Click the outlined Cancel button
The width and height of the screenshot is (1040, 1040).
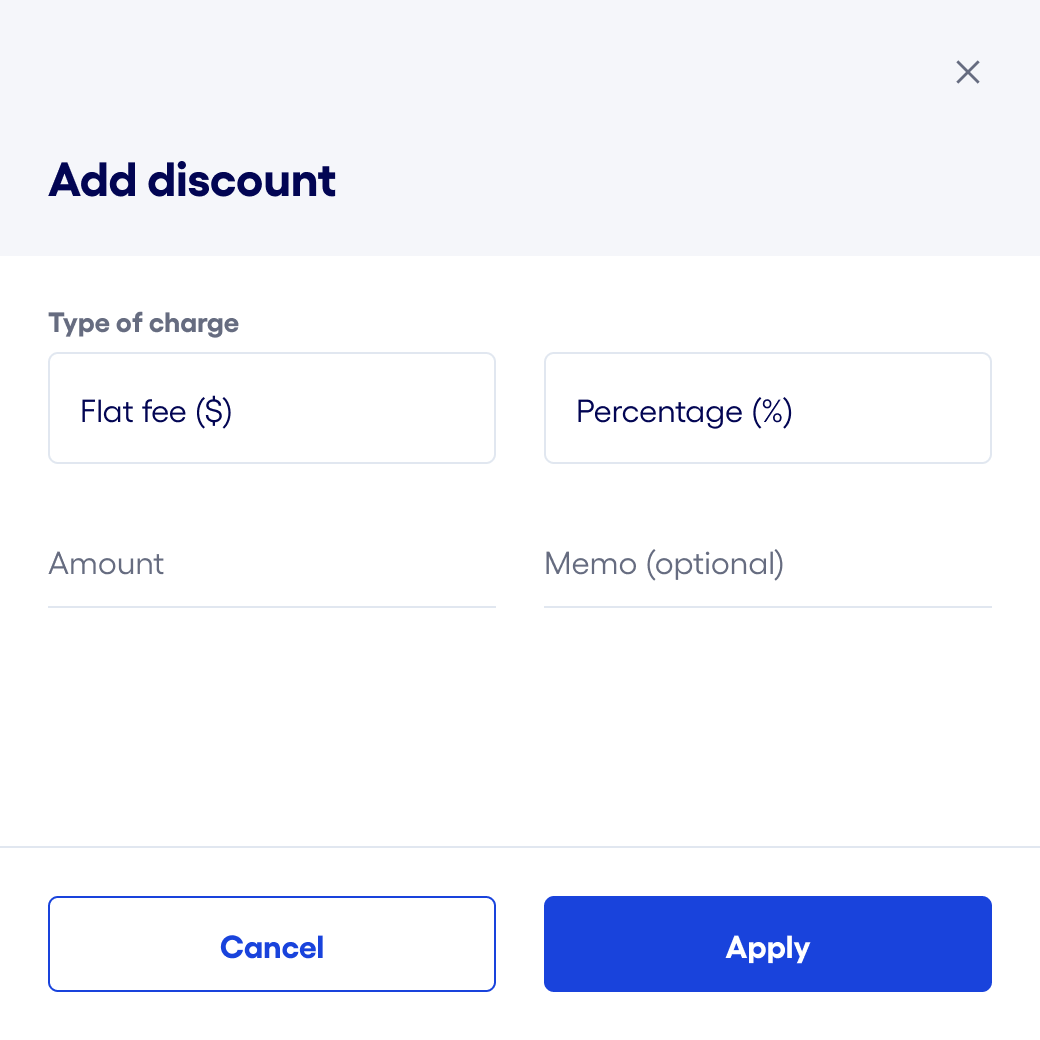(272, 944)
